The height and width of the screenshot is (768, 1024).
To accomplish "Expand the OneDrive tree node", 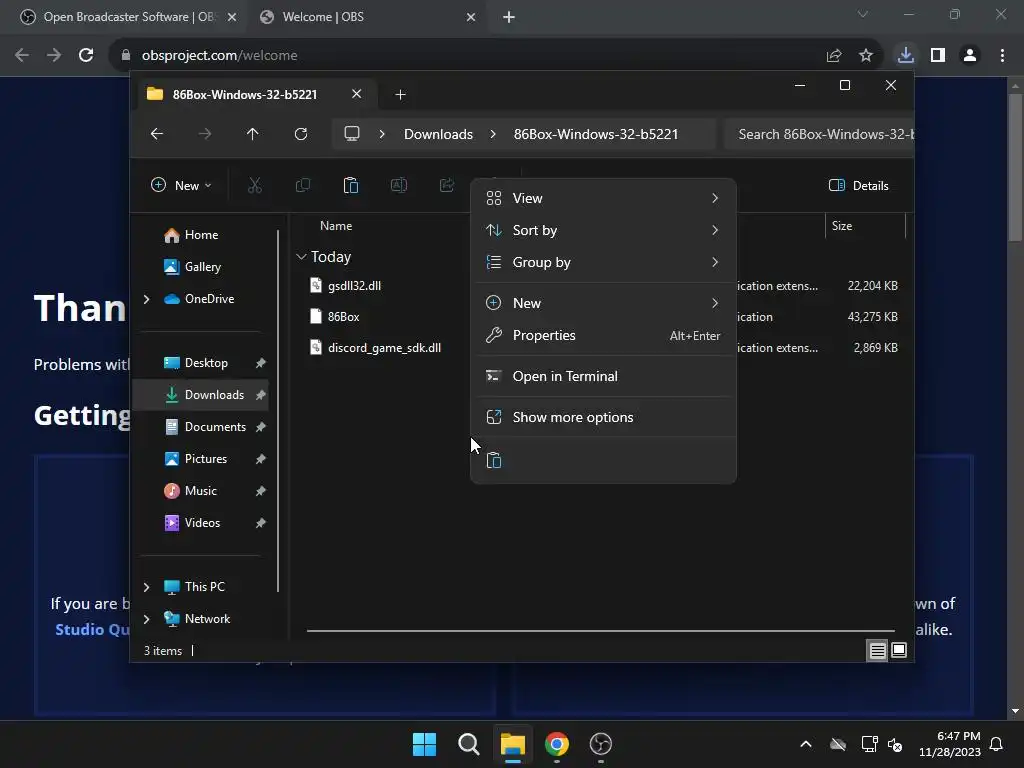I will [x=146, y=299].
